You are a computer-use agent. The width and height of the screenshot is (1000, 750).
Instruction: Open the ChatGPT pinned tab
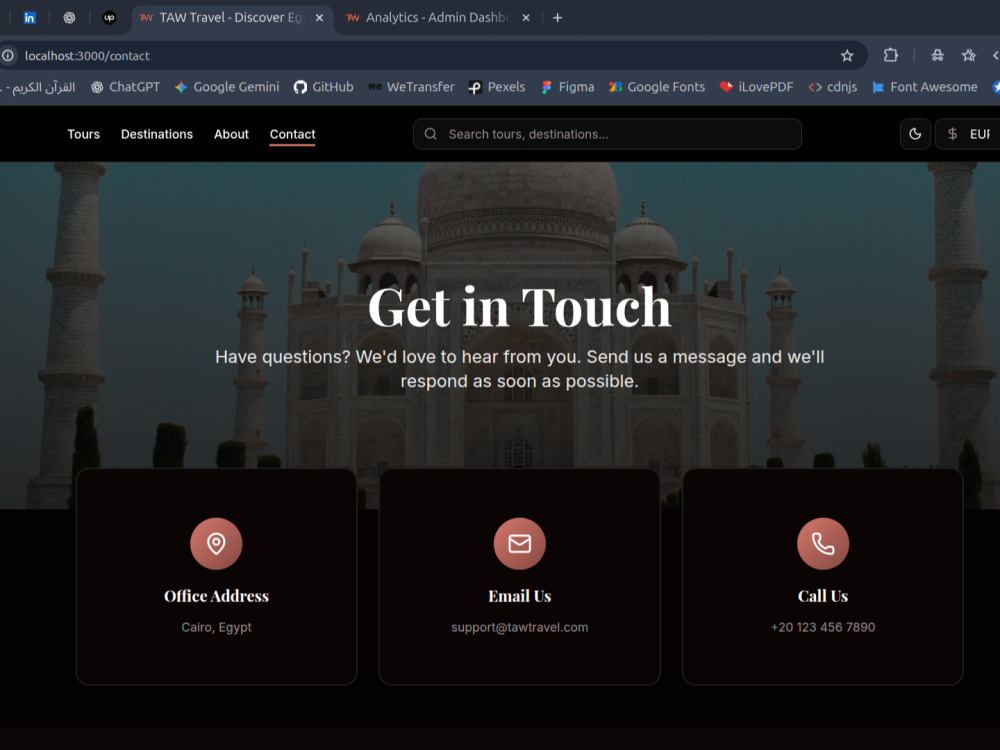point(69,18)
